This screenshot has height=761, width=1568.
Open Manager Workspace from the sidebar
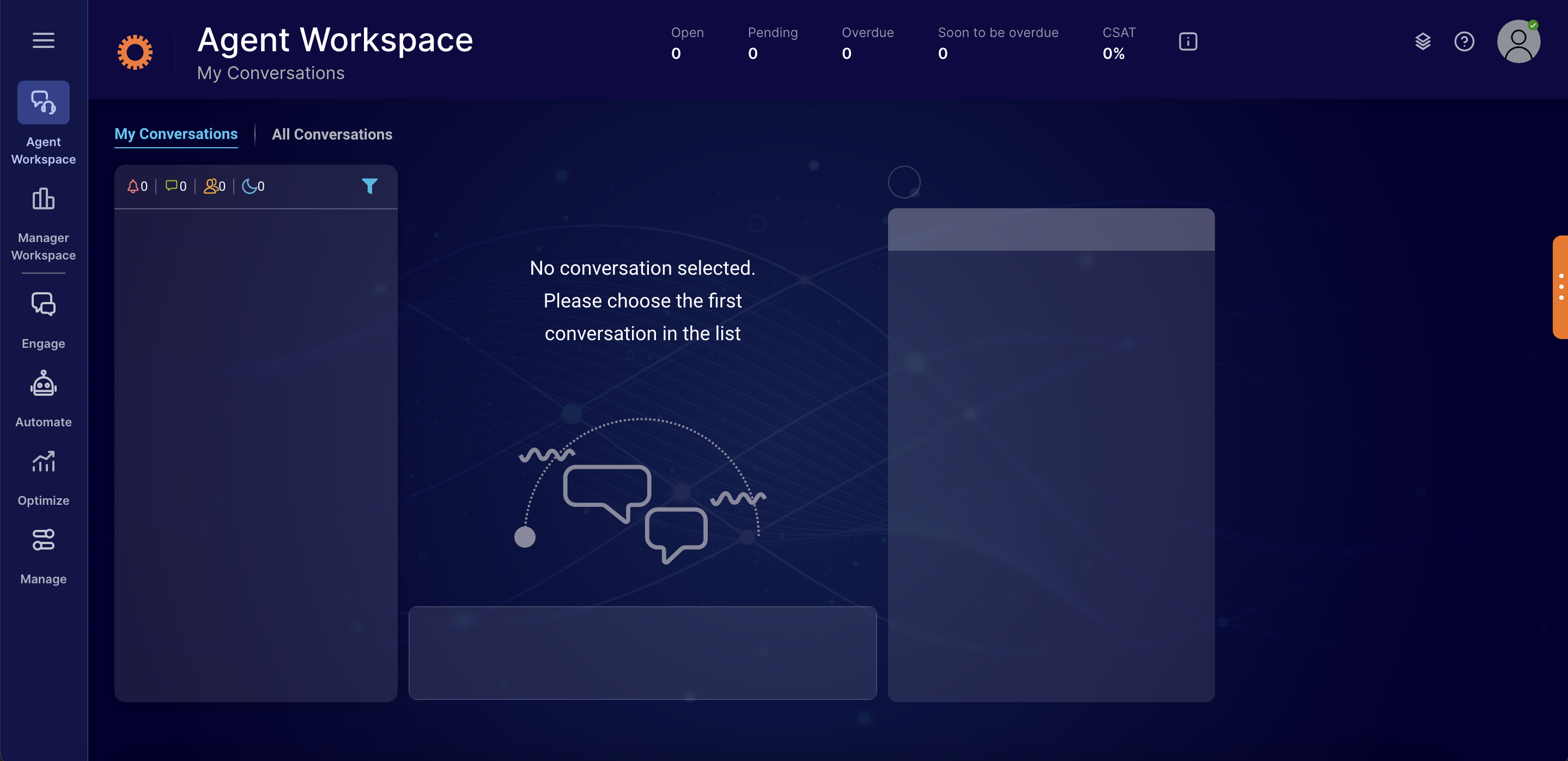(x=43, y=225)
